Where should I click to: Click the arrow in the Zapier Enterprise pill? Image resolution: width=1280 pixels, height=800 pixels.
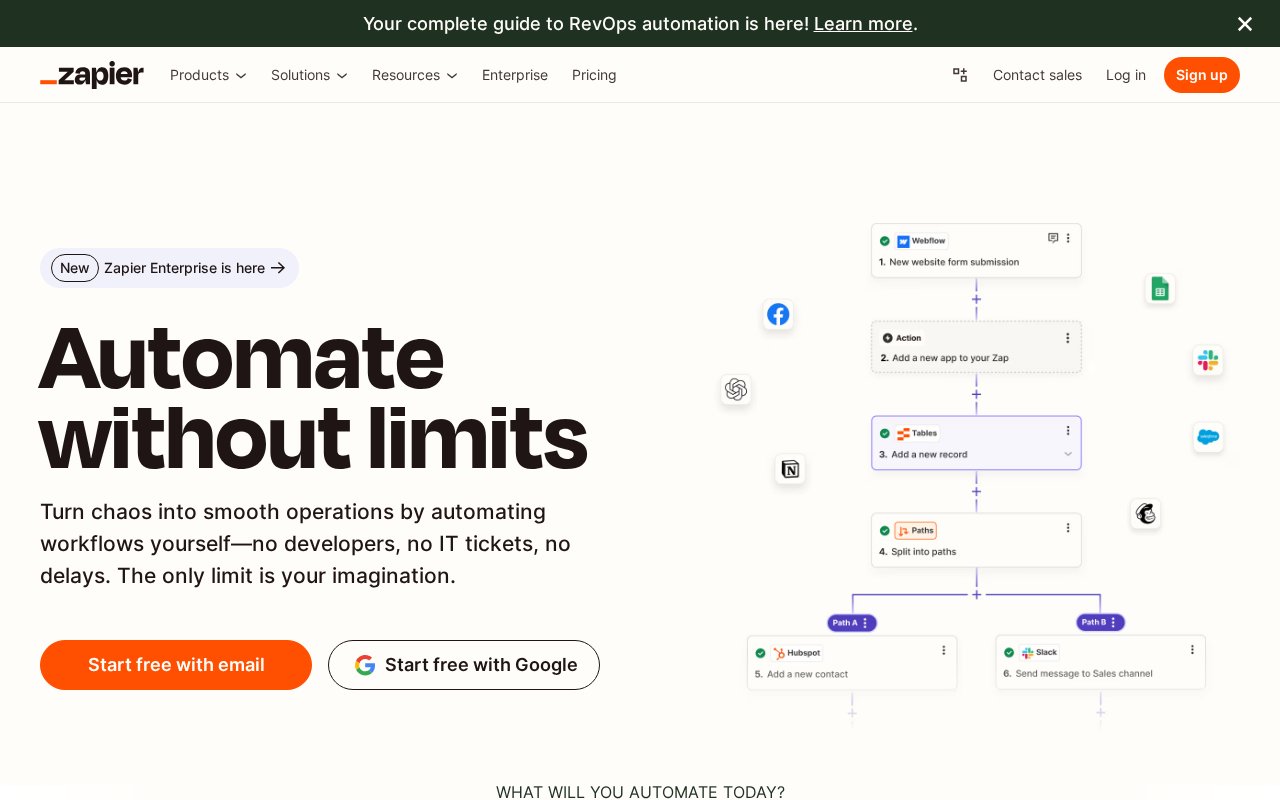point(278,268)
